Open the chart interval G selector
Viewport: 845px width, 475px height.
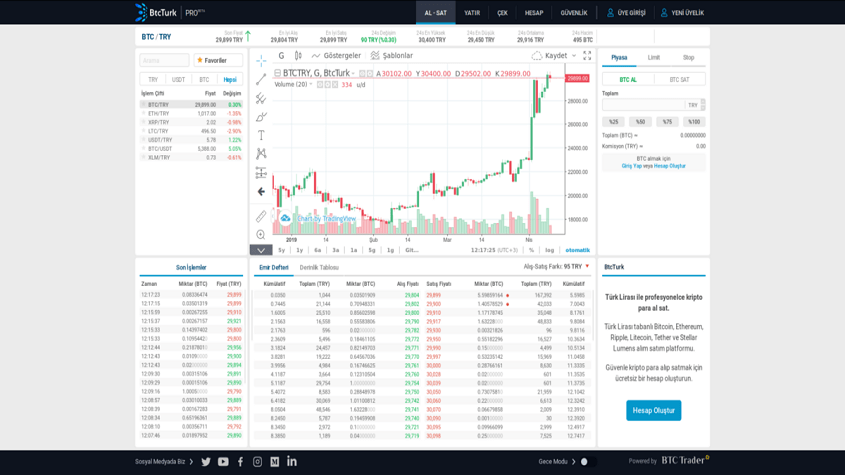281,56
